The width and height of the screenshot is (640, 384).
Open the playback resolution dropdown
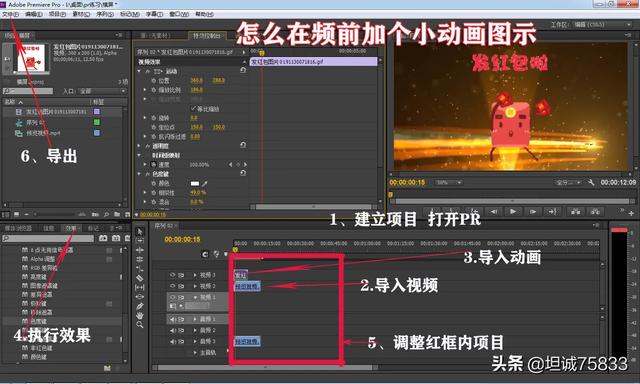(x=568, y=182)
